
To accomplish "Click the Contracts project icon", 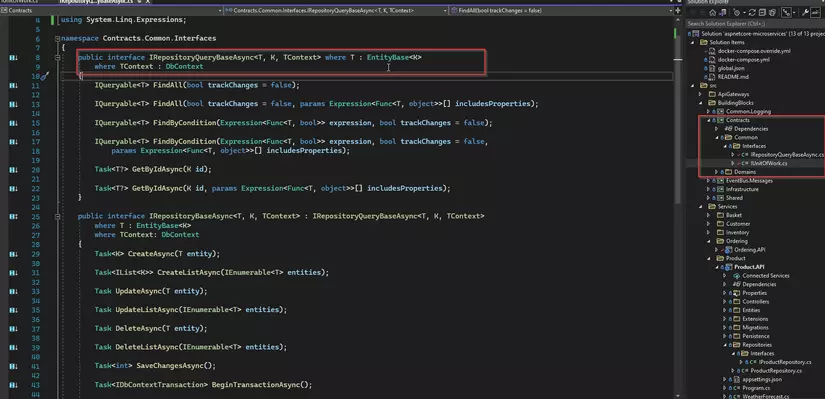I will (721, 120).
